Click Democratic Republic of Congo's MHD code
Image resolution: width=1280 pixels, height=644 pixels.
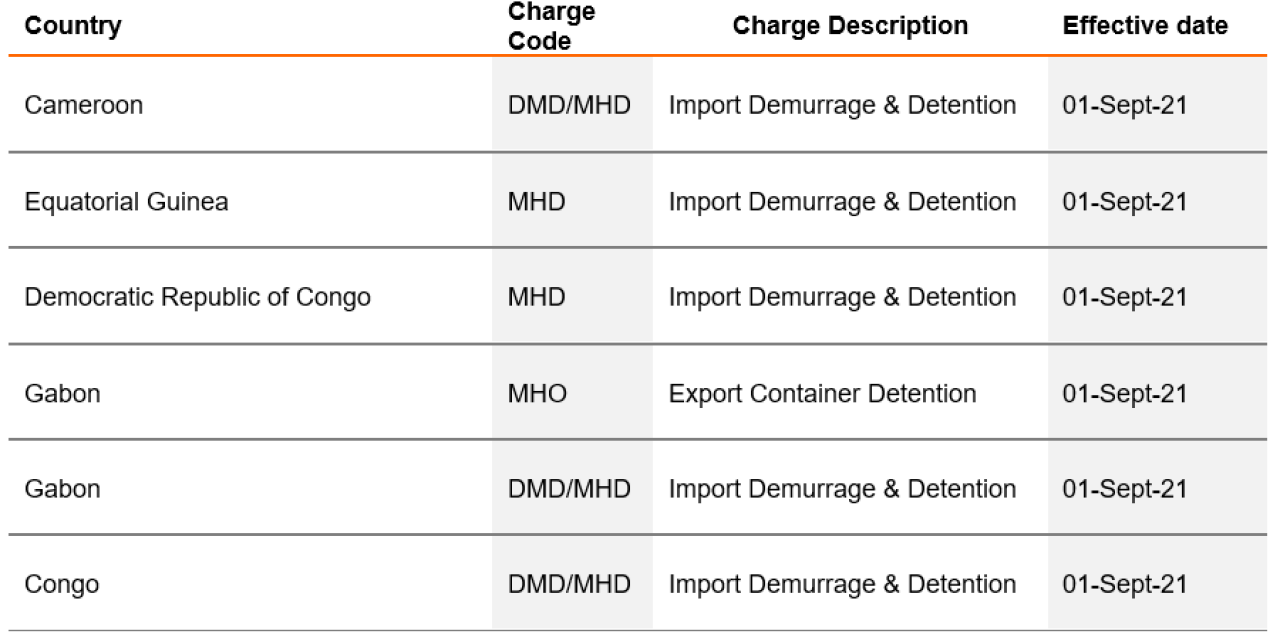tap(536, 297)
